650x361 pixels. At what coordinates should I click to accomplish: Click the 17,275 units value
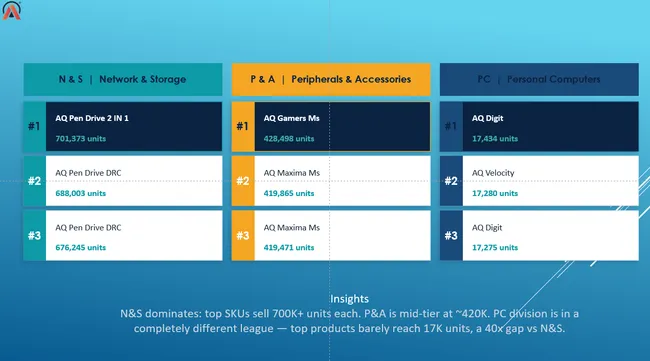[x=495, y=247]
